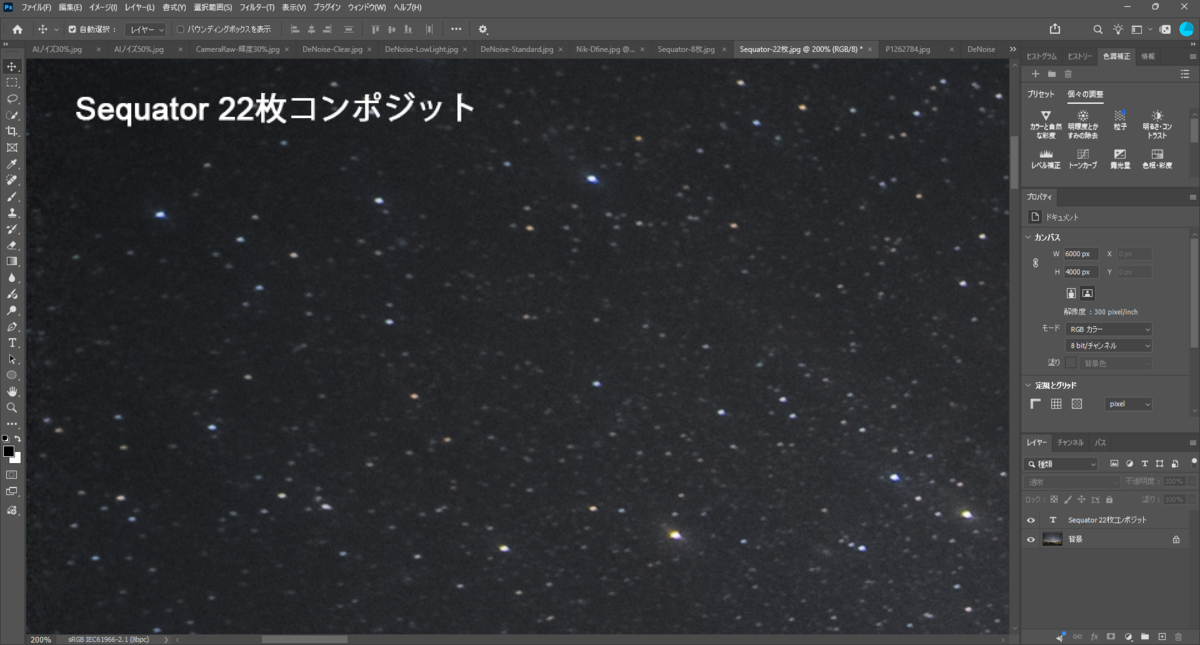
Task: Select the Crop tool
Action: pyautogui.click(x=12, y=131)
